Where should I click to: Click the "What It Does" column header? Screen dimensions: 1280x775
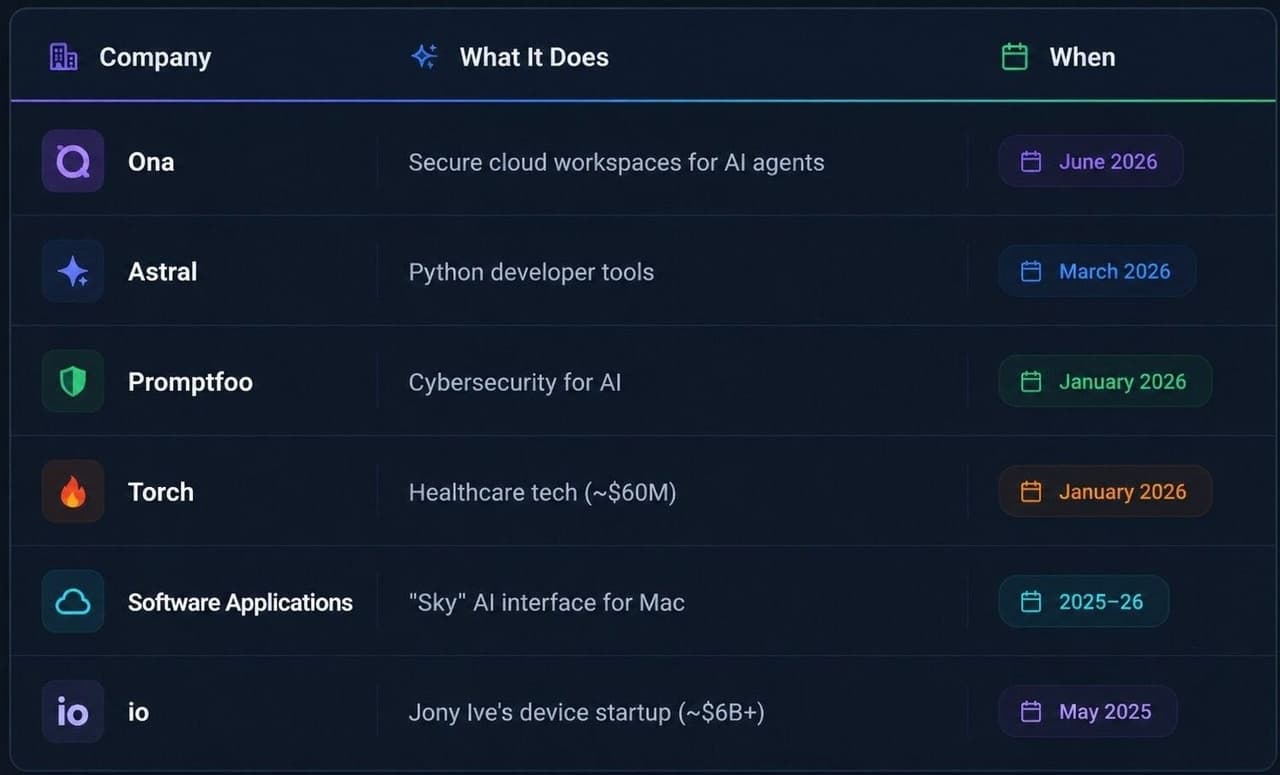pyautogui.click(x=534, y=57)
